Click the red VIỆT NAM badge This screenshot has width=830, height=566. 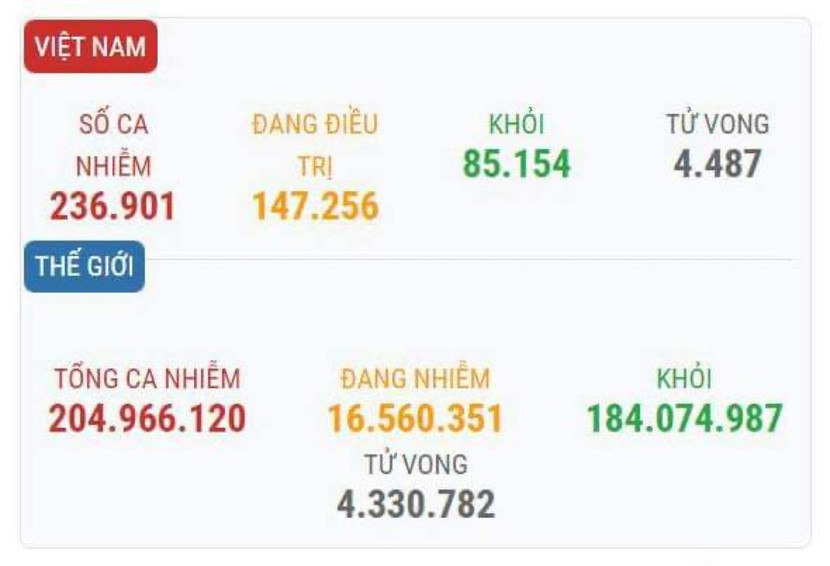pyautogui.click(x=90, y=47)
